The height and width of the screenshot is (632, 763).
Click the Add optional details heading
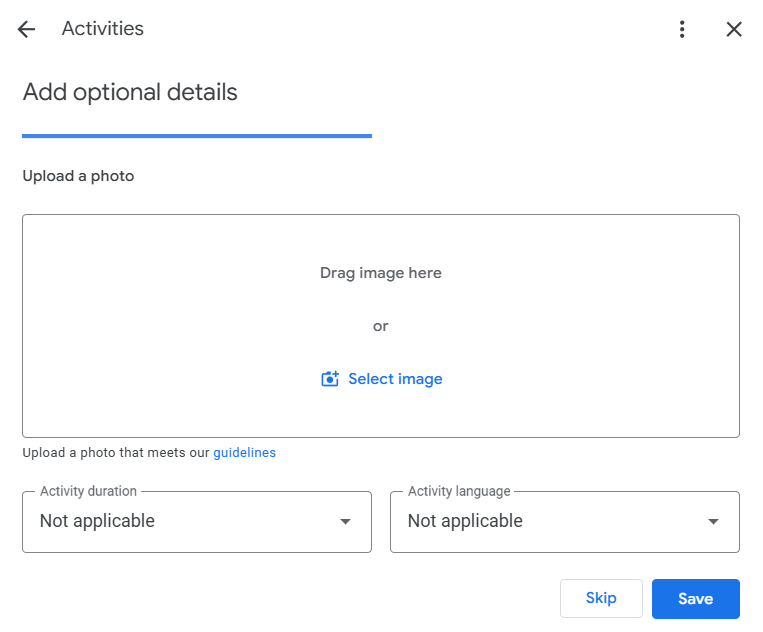point(130,92)
